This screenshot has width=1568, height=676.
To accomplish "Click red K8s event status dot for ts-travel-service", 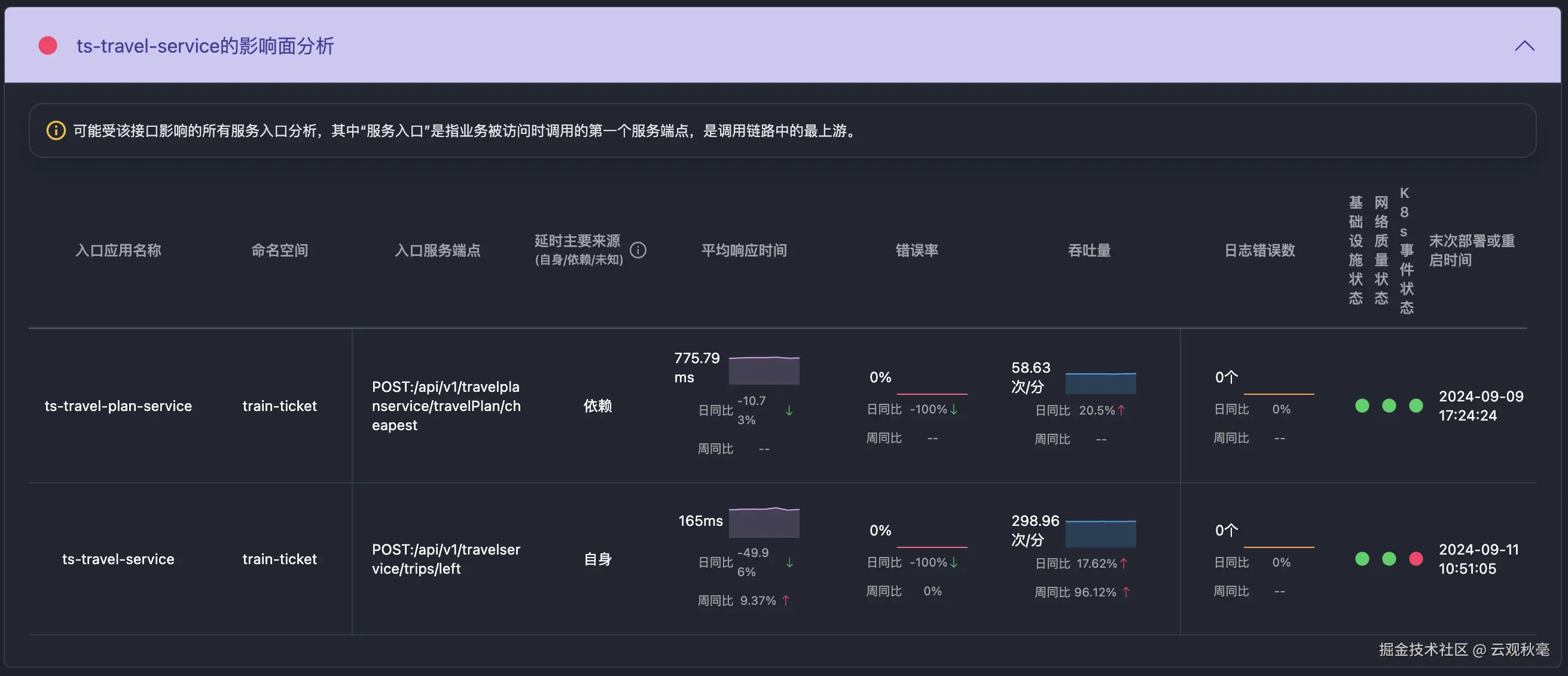I will [1416, 559].
